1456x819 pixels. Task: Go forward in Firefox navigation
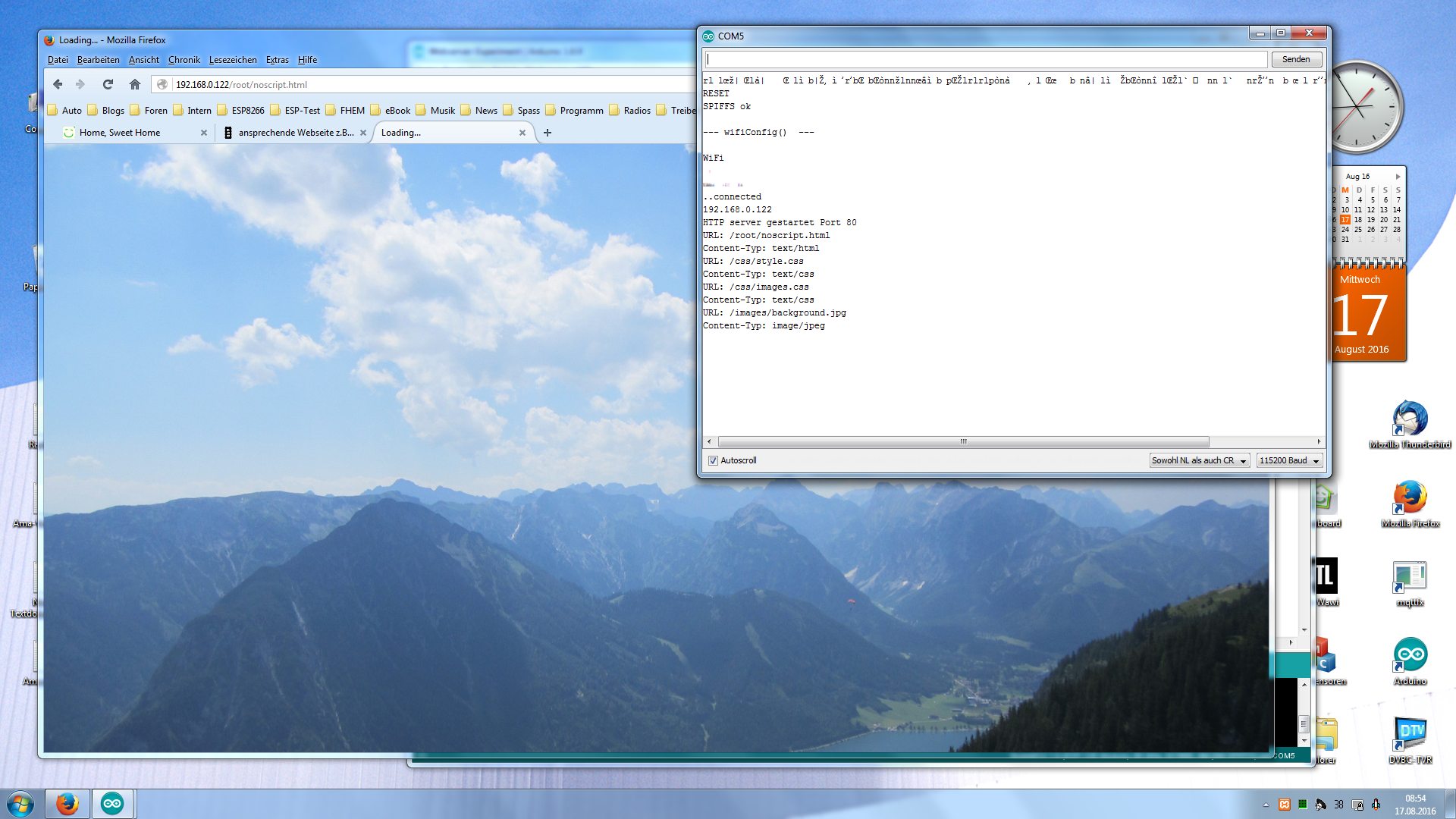pyautogui.click(x=80, y=84)
